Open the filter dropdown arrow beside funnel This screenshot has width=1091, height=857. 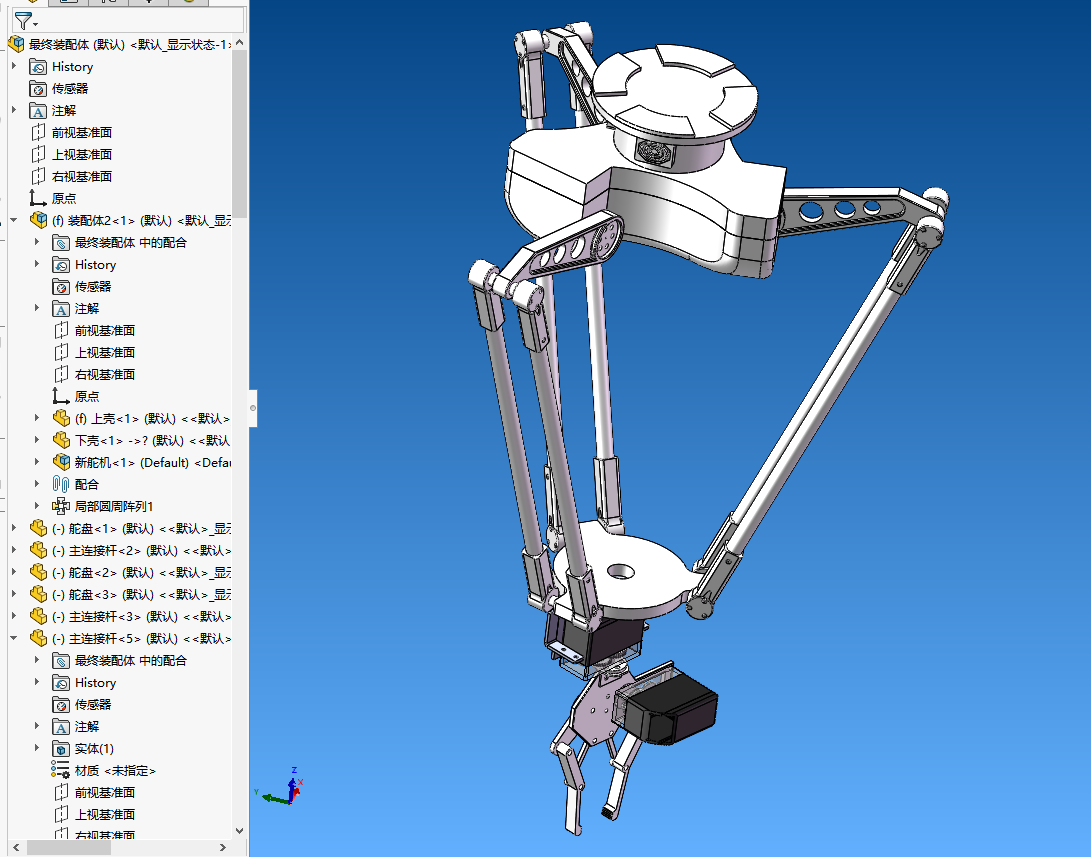pos(36,23)
